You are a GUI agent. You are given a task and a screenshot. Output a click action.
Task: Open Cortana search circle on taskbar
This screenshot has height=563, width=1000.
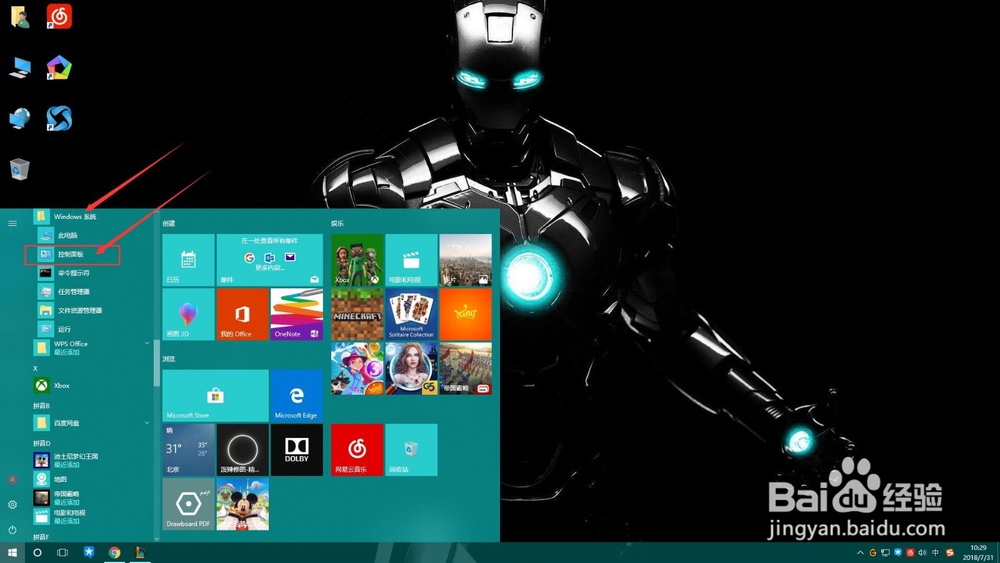coord(37,553)
